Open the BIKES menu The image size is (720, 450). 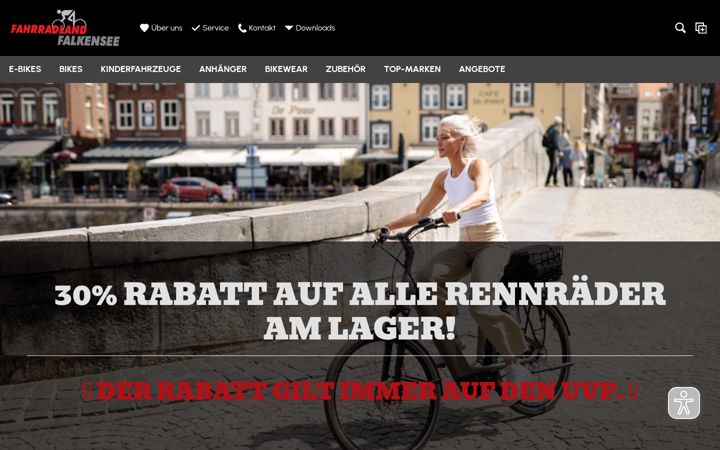click(71, 69)
